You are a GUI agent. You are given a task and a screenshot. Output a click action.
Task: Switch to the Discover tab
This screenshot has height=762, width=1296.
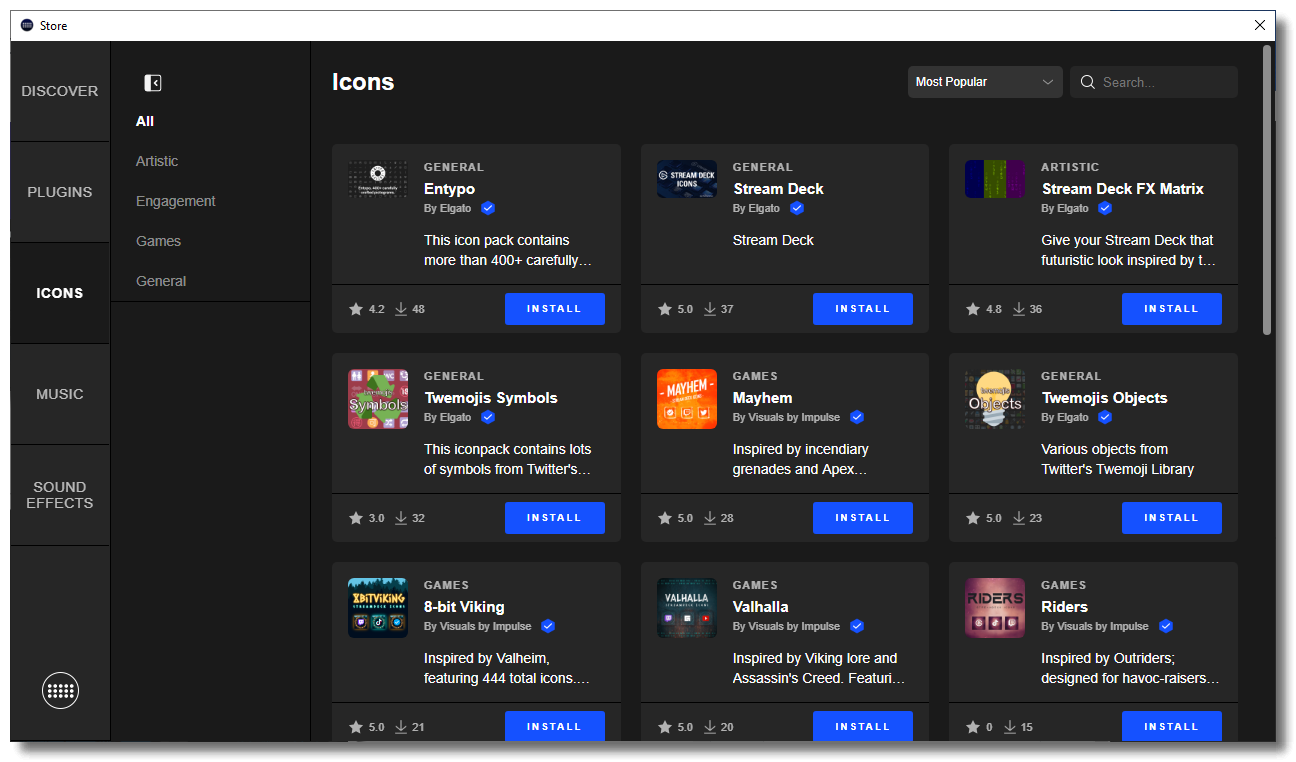(x=60, y=91)
